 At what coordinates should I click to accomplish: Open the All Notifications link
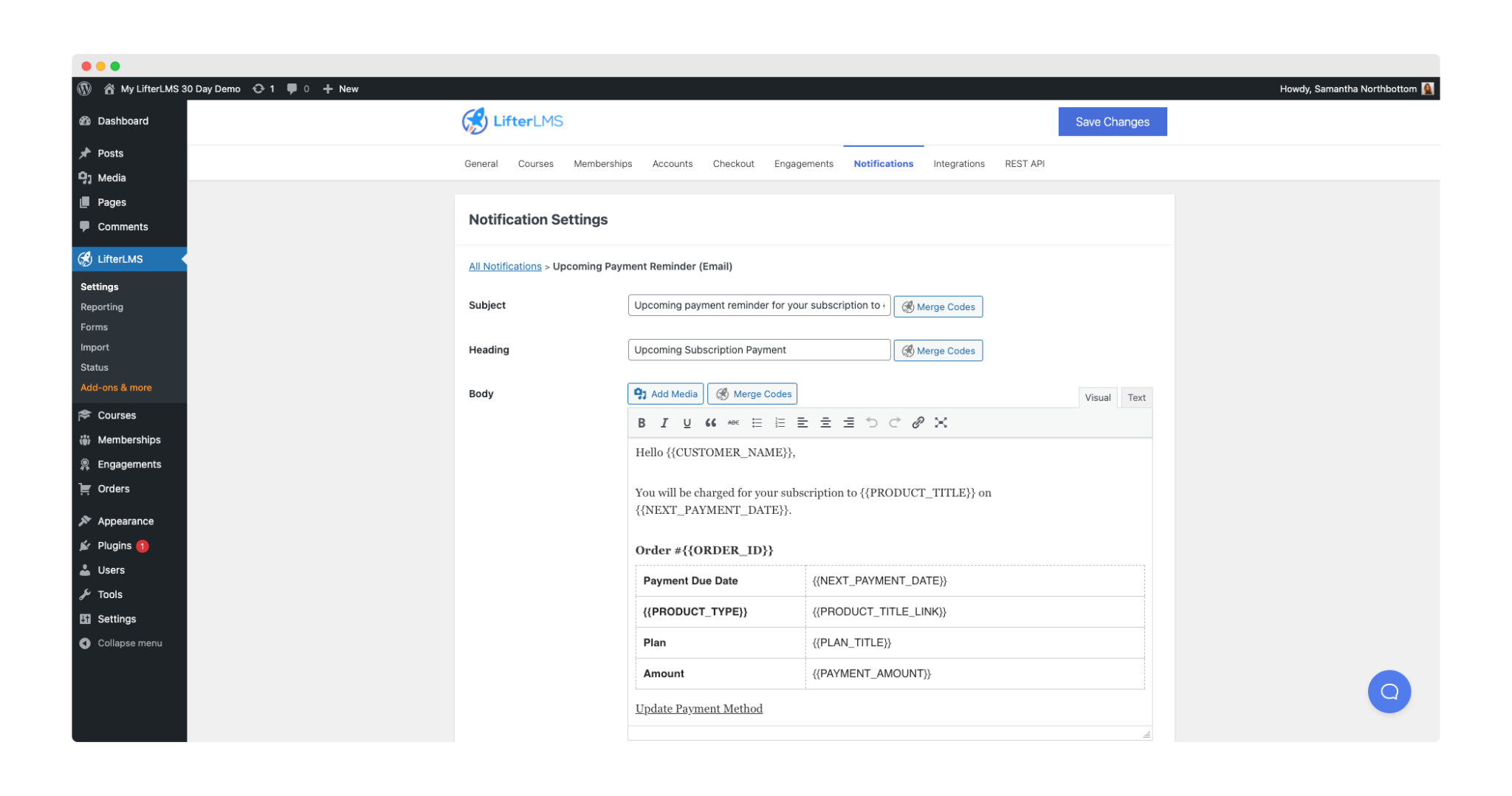[504, 266]
